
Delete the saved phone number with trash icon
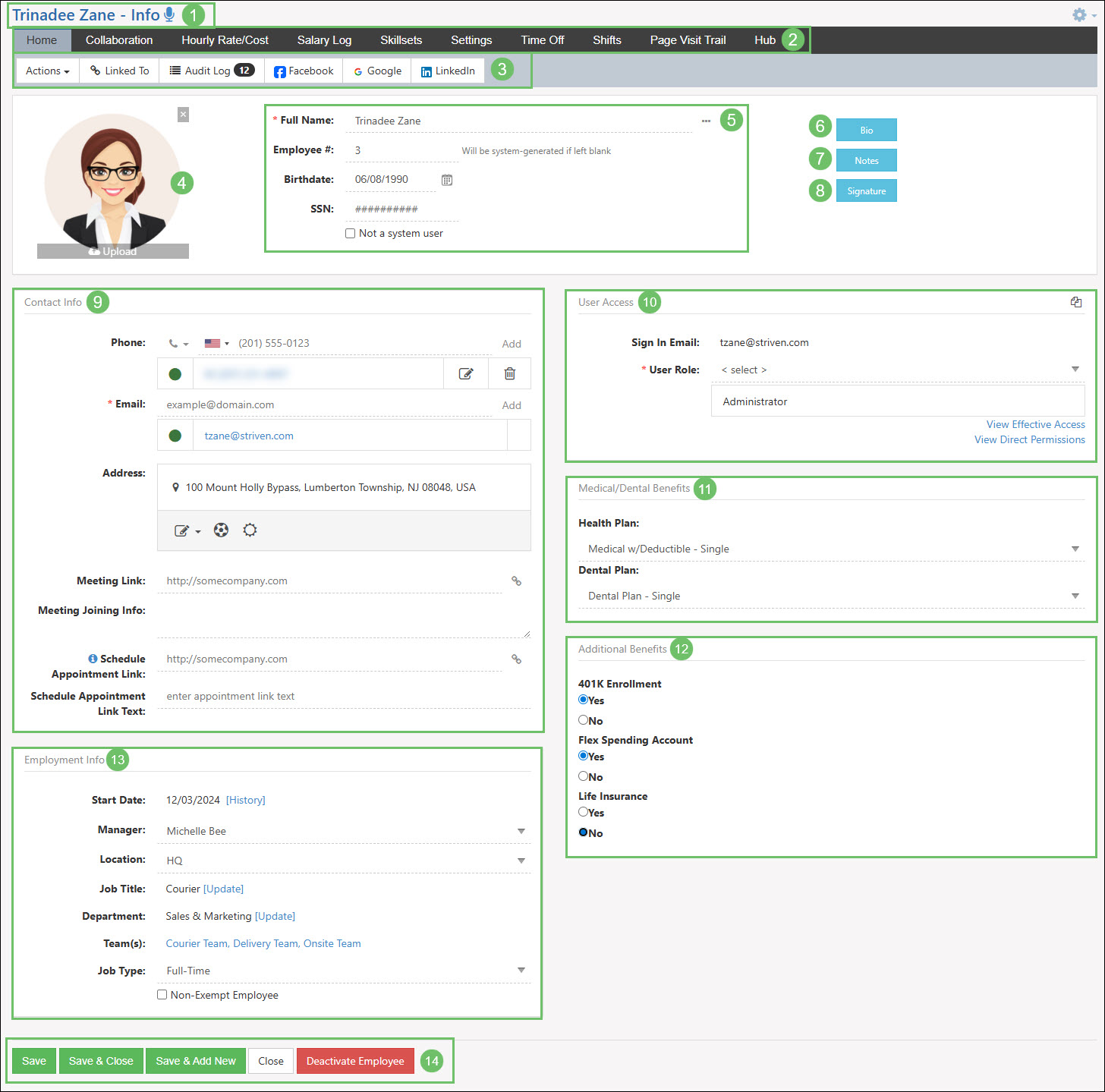[510, 373]
